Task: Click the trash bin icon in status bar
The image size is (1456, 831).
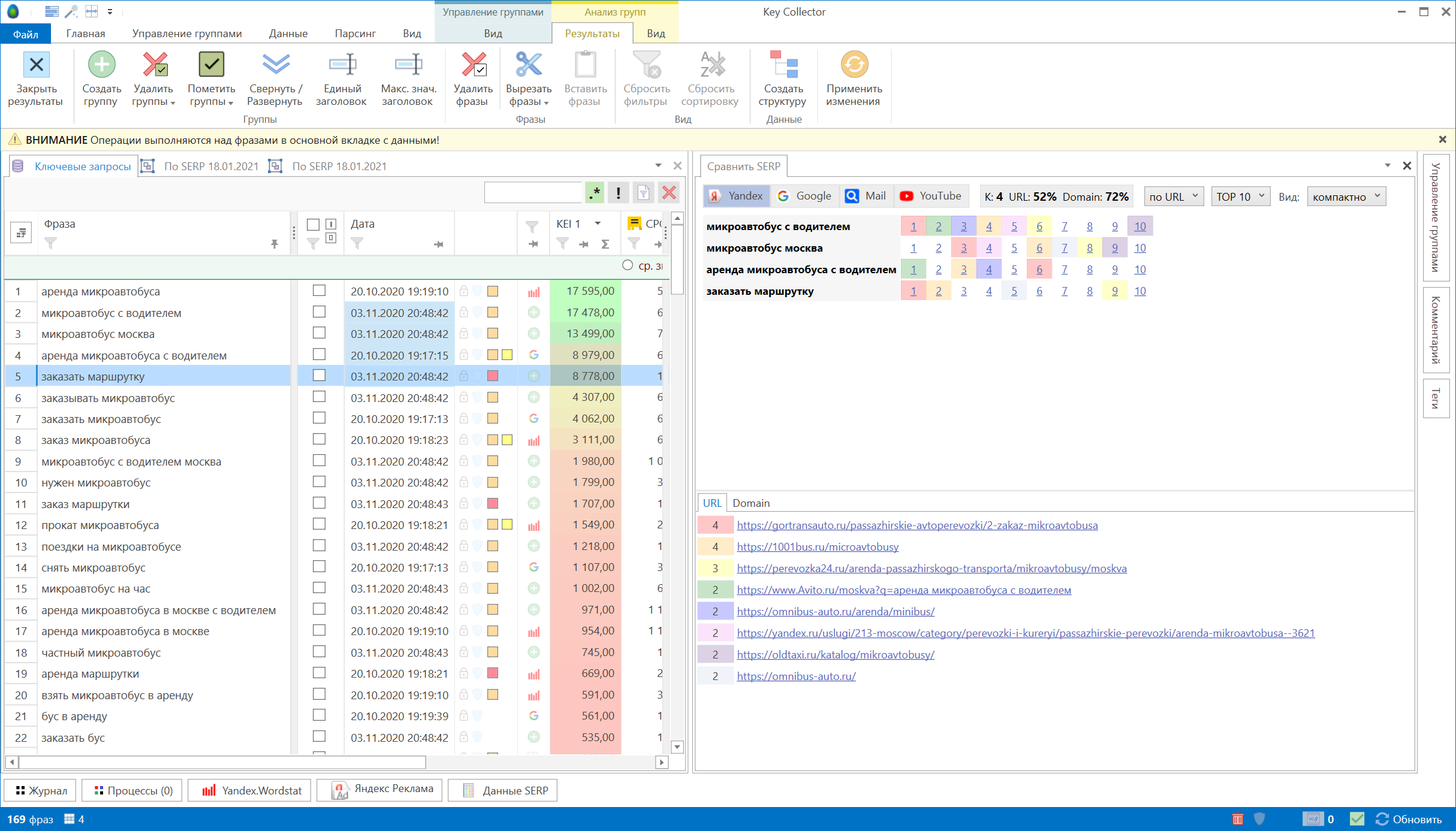Action: (1237, 818)
